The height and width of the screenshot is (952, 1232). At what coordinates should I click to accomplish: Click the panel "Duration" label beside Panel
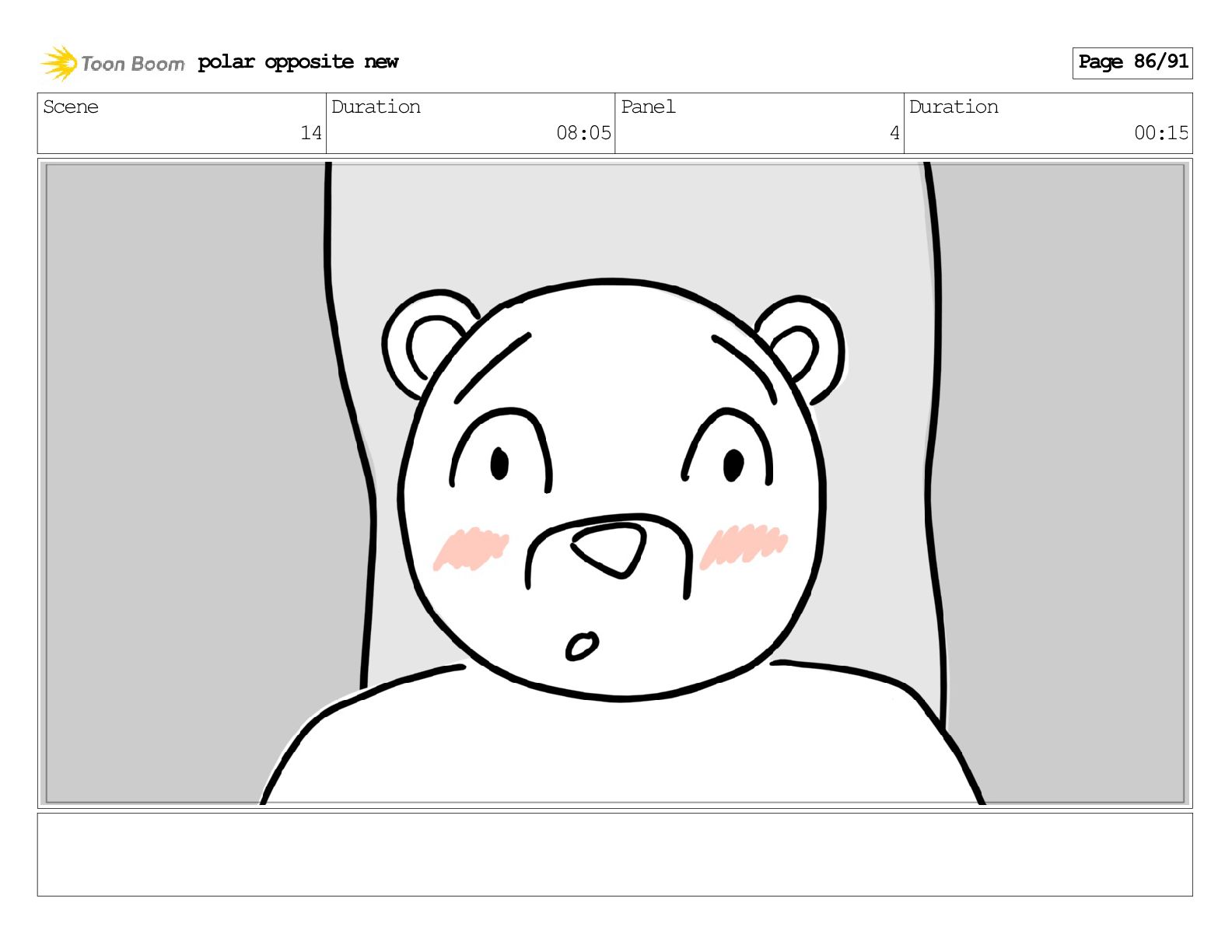point(954,107)
